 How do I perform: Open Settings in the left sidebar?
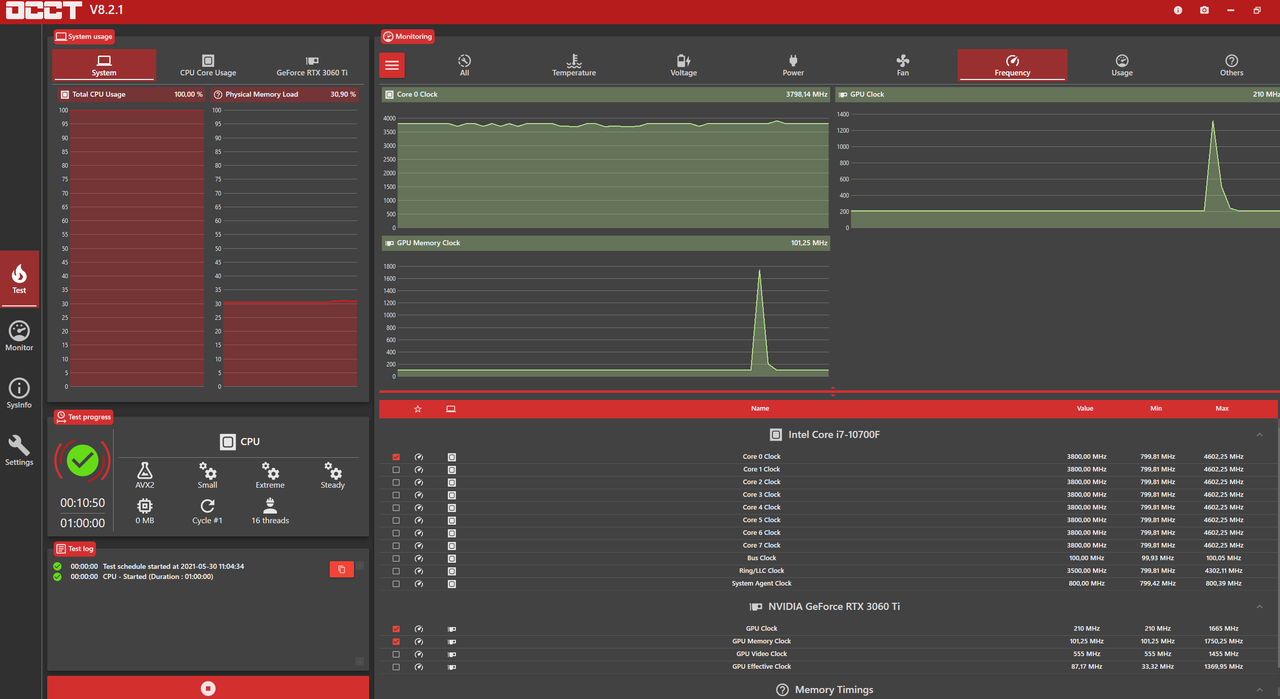coord(19,450)
